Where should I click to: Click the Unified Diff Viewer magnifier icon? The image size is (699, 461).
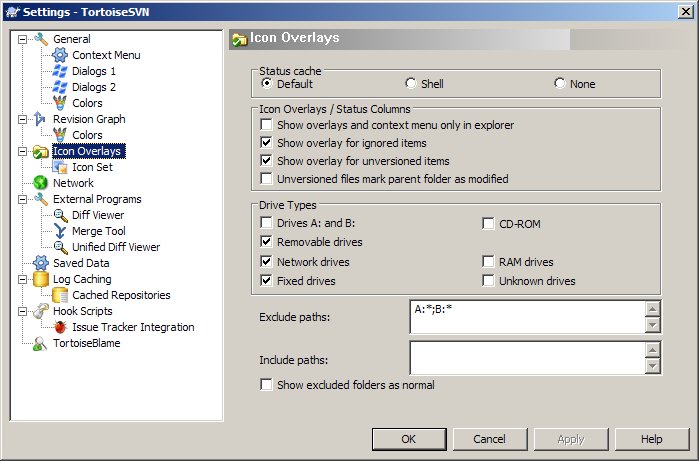[60, 247]
